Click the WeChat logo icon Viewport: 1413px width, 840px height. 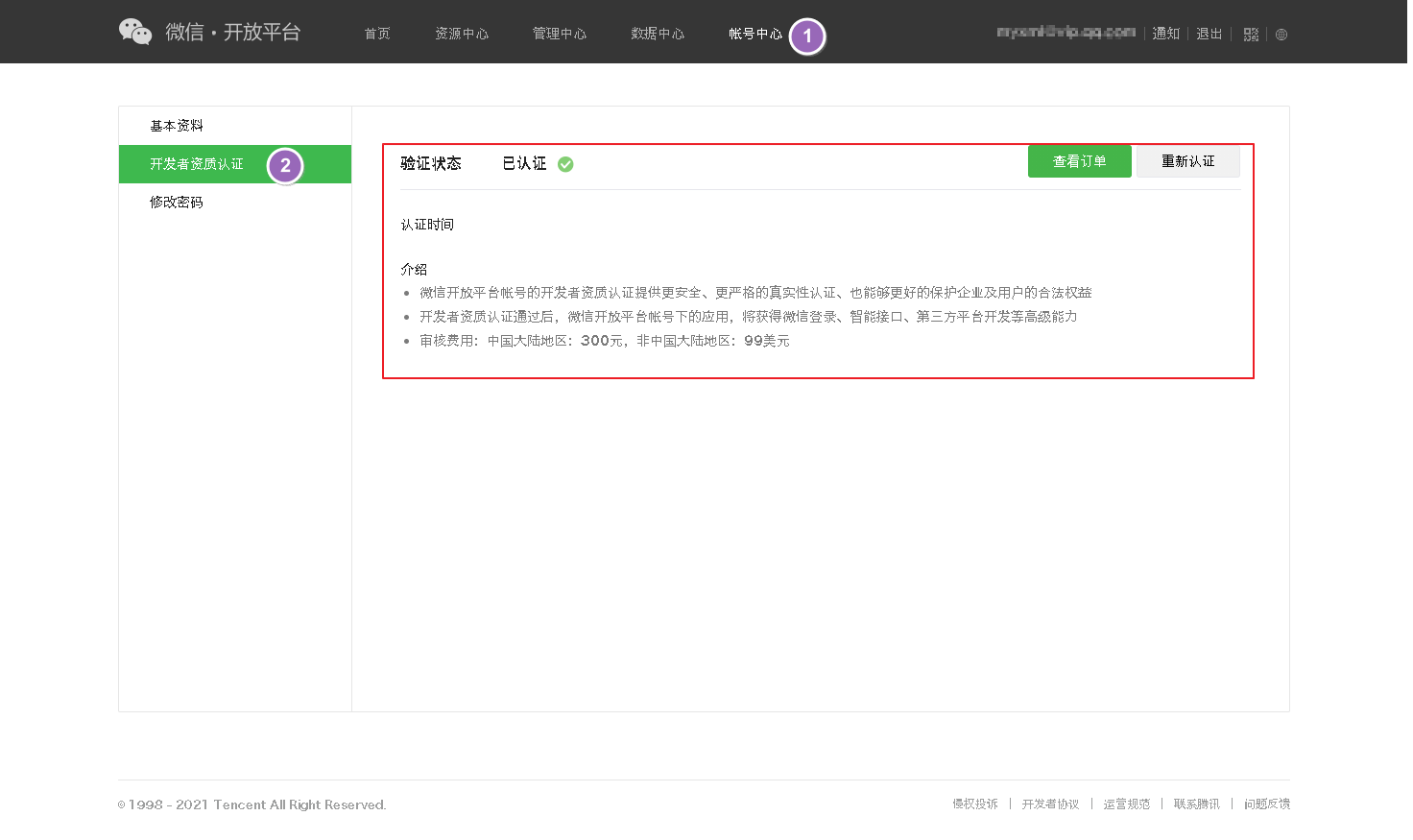coord(135,32)
